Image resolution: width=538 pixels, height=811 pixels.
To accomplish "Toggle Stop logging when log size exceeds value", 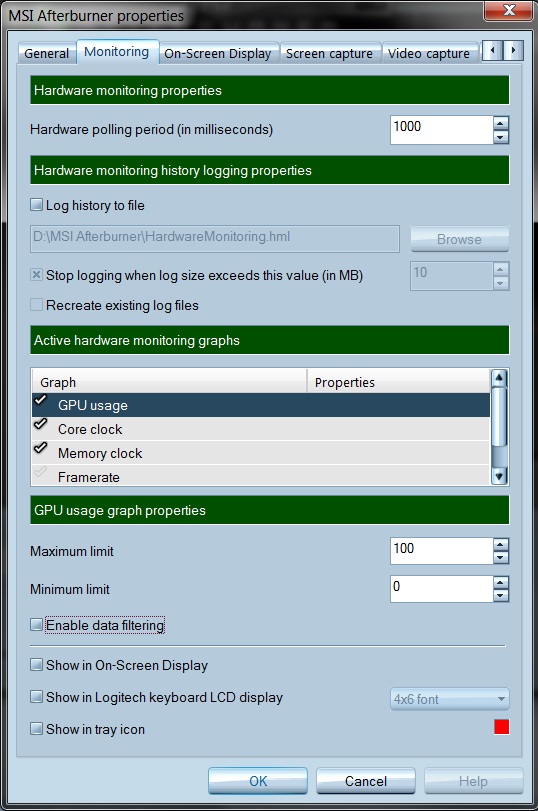I will pyautogui.click(x=36, y=275).
